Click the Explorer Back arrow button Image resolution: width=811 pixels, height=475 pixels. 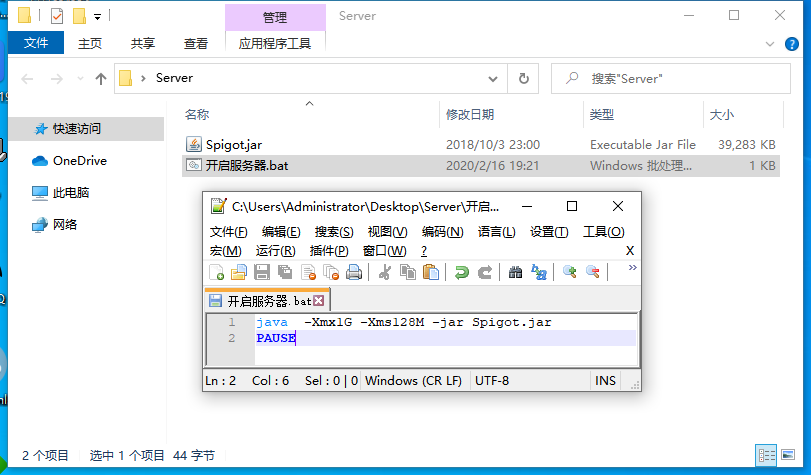(27, 79)
